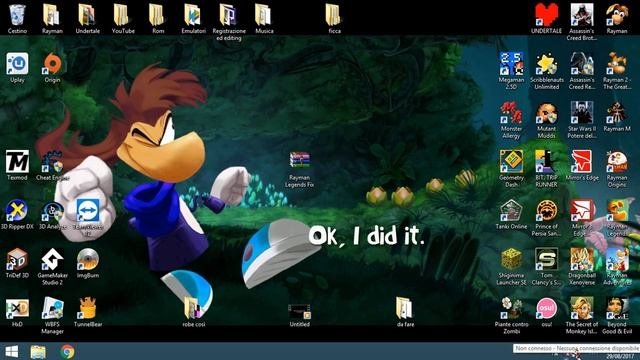The height and width of the screenshot is (360, 640).
Task: Launch Rayman Origins shortcut
Action: [617, 162]
